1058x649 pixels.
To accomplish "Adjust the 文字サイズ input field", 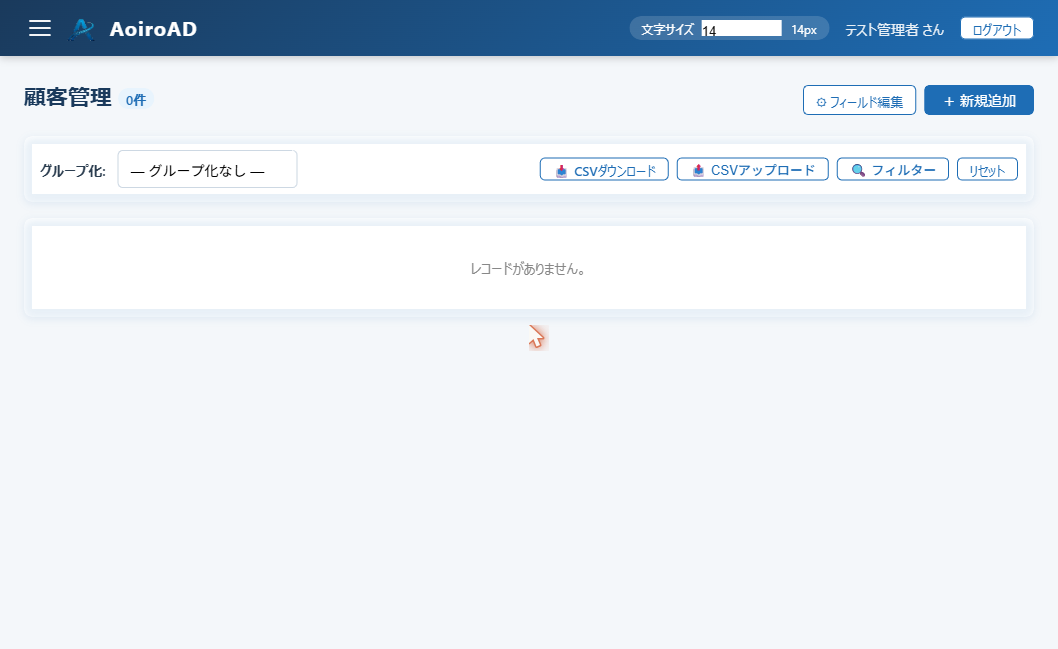I will click(x=741, y=29).
